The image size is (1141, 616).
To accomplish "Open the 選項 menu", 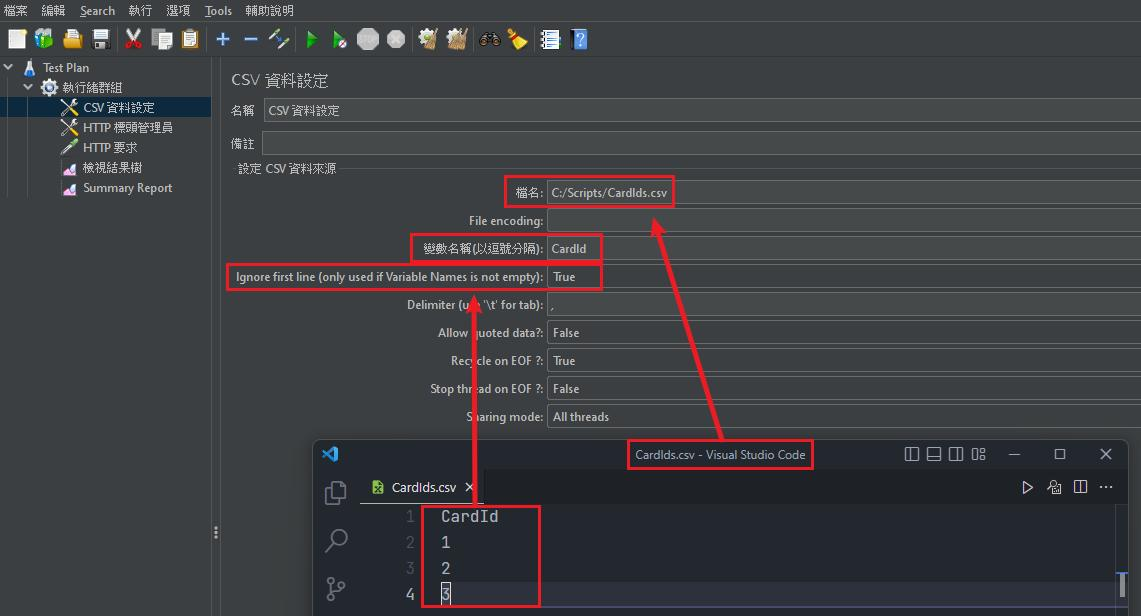I will pyautogui.click(x=178, y=10).
